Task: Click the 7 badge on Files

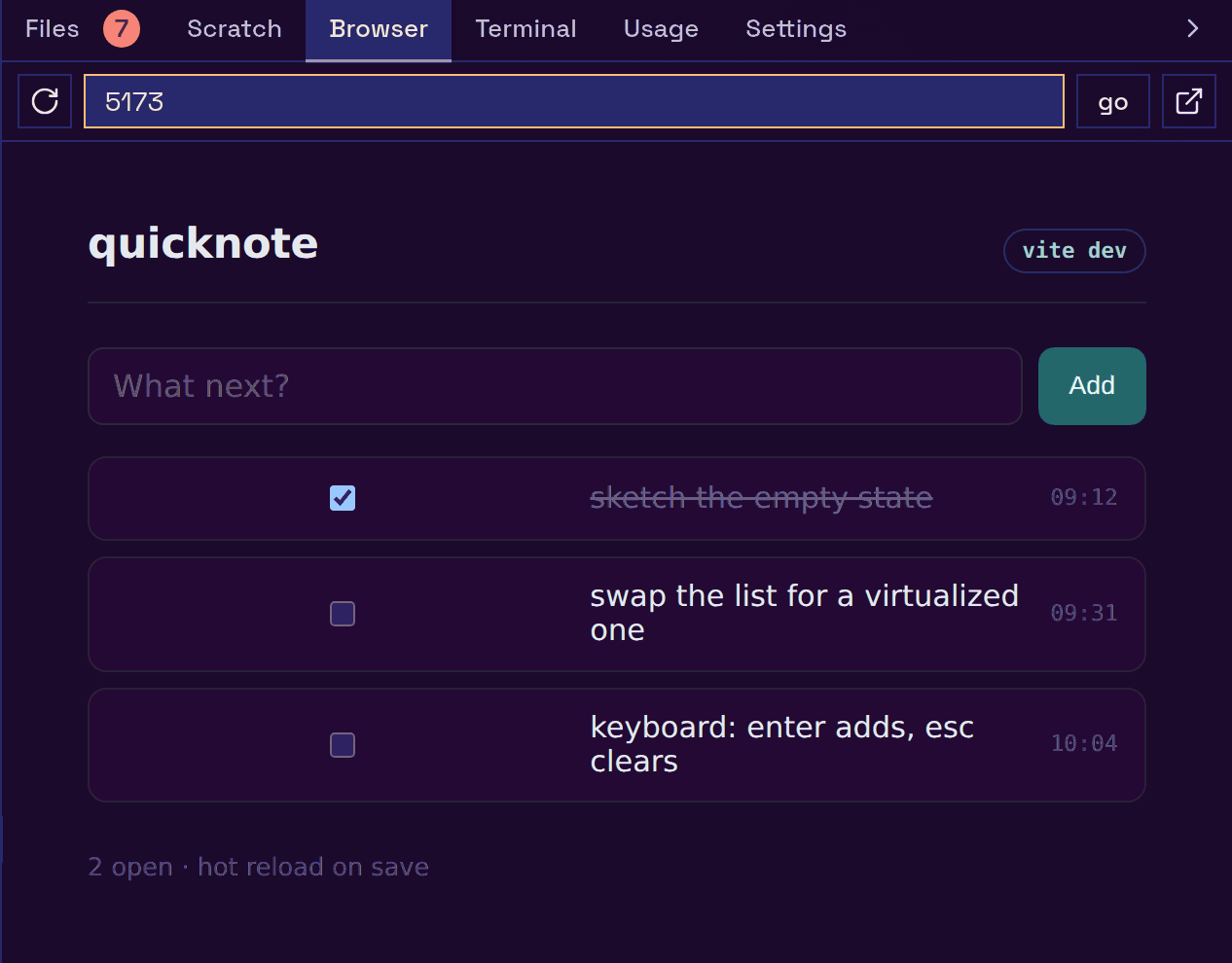Action: click(x=122, y=29)
